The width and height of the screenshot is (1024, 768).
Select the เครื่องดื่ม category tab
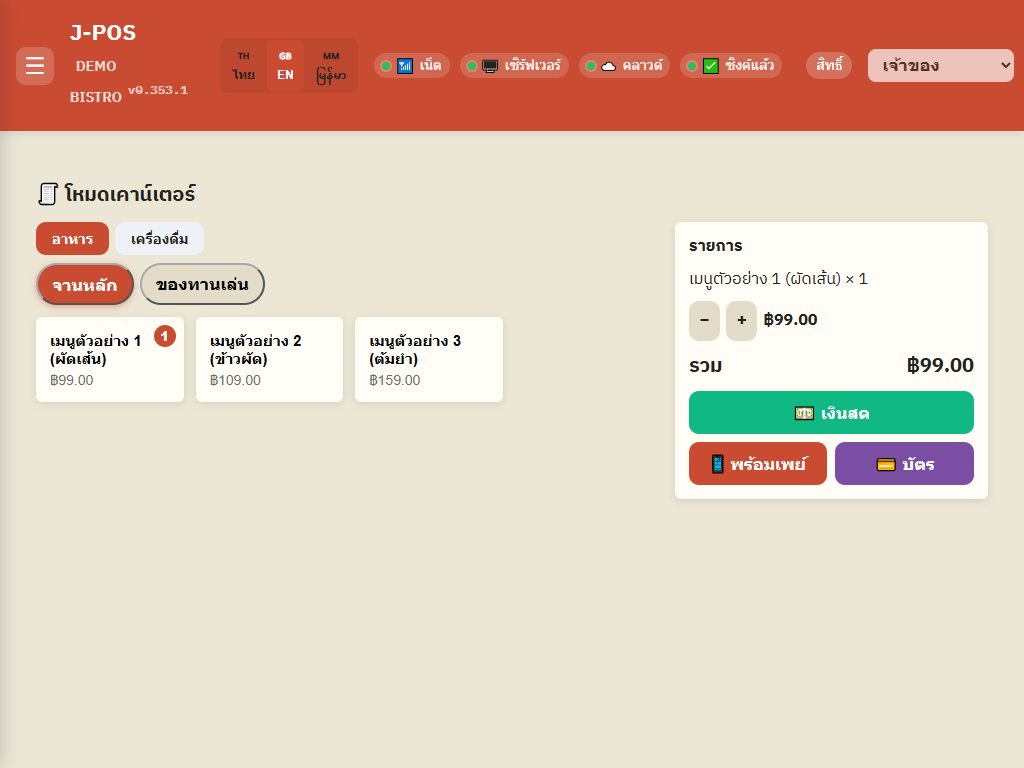click(159, 239)
